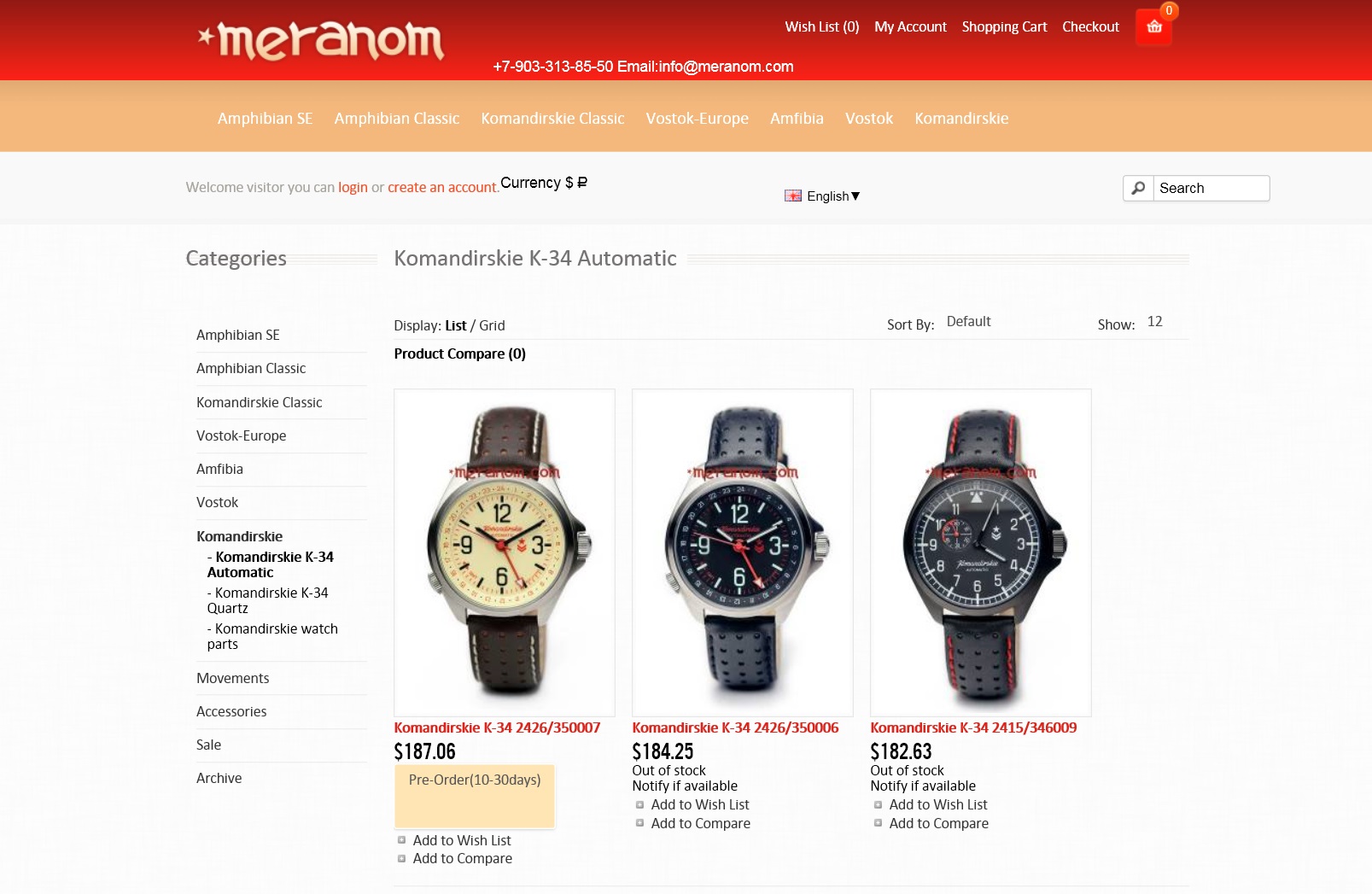Open the shopping basket icon

1153,26
